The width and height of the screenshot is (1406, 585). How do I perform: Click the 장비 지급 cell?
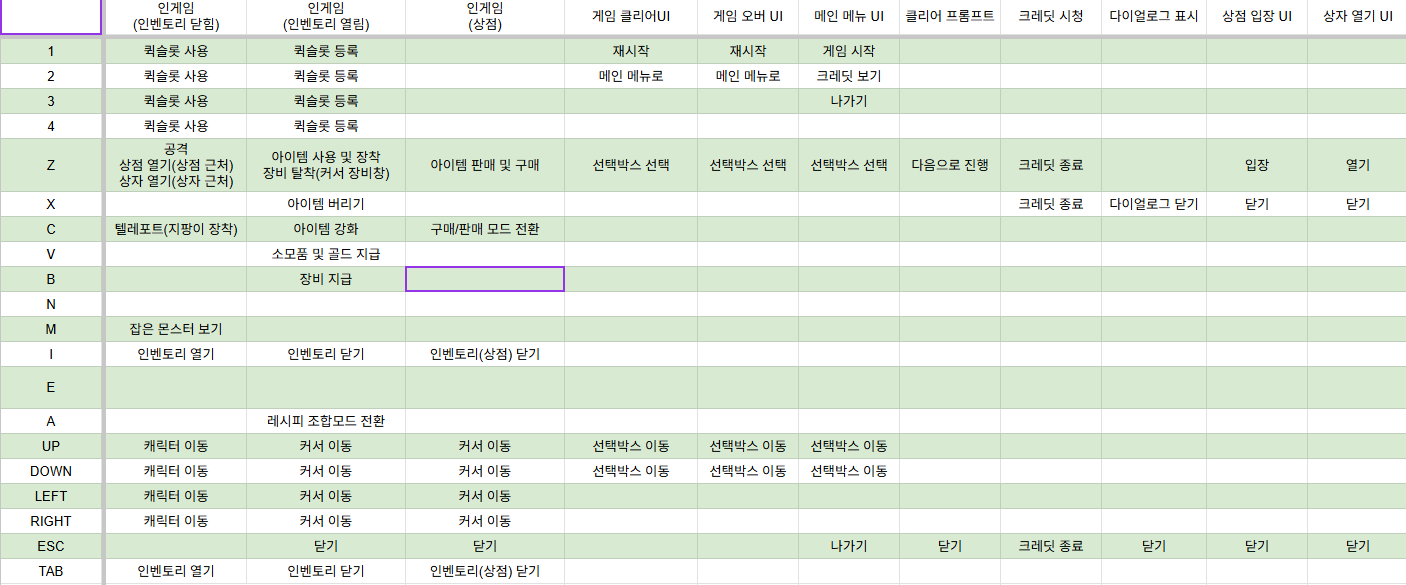coord(326,279)
